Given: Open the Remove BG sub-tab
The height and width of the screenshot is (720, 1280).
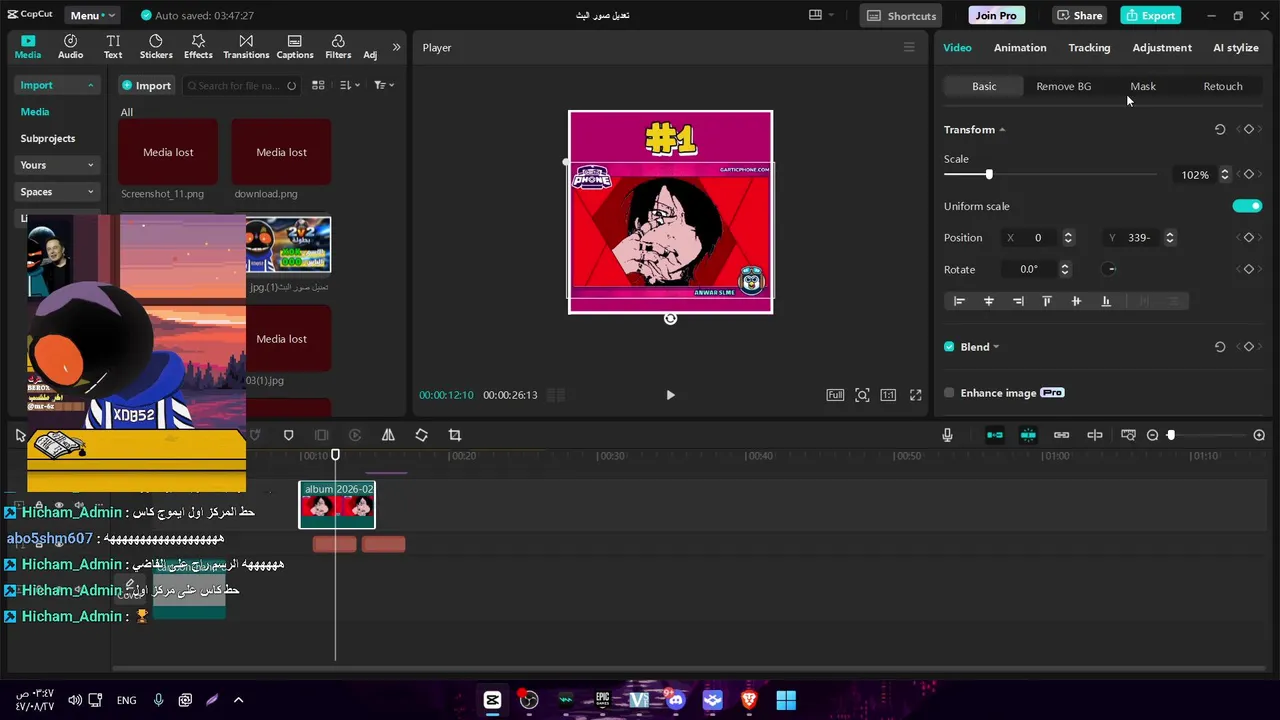Looking at the screenshot, I should click(1063, 86).
